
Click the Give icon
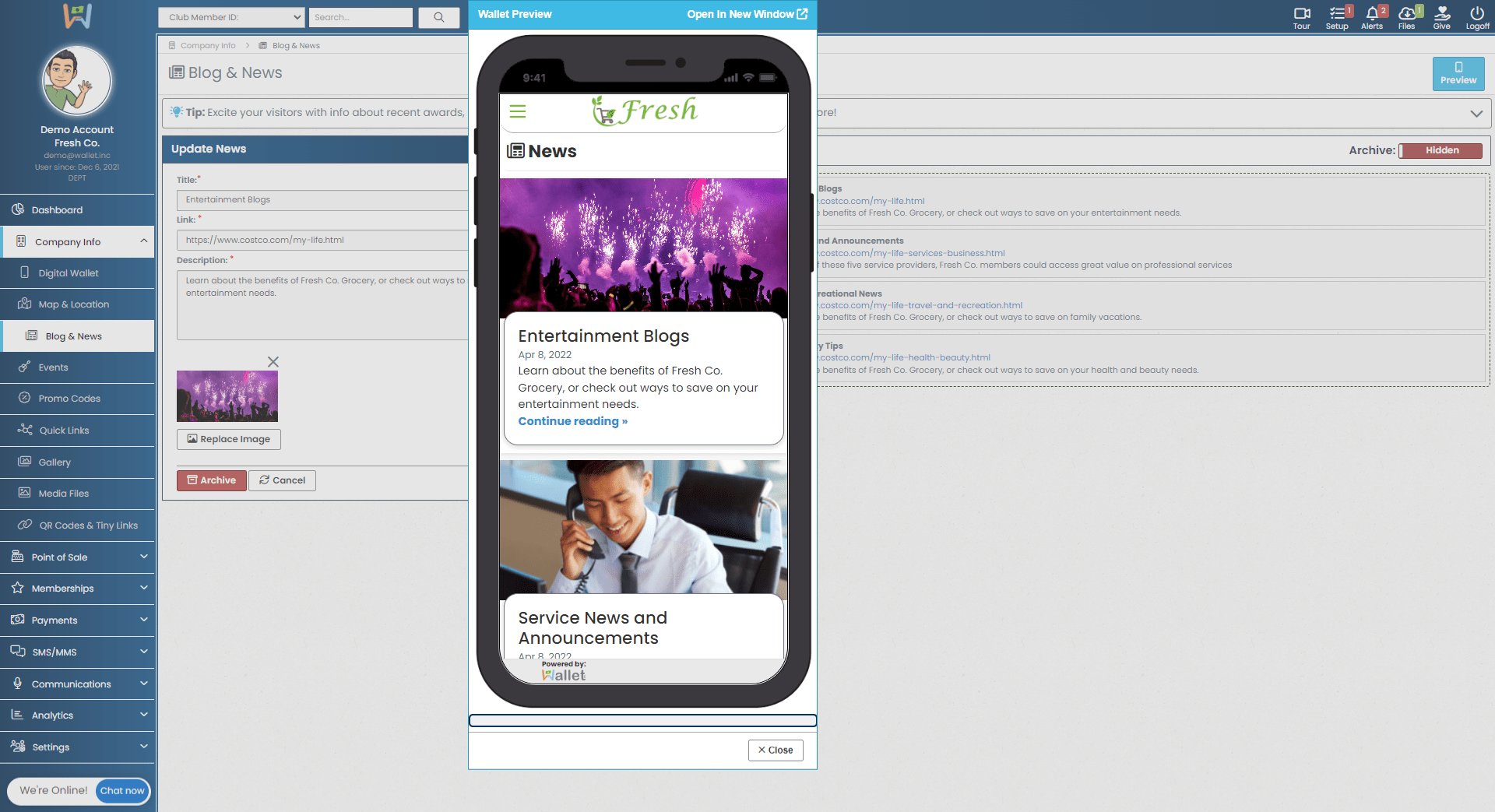click(1441, 14)
